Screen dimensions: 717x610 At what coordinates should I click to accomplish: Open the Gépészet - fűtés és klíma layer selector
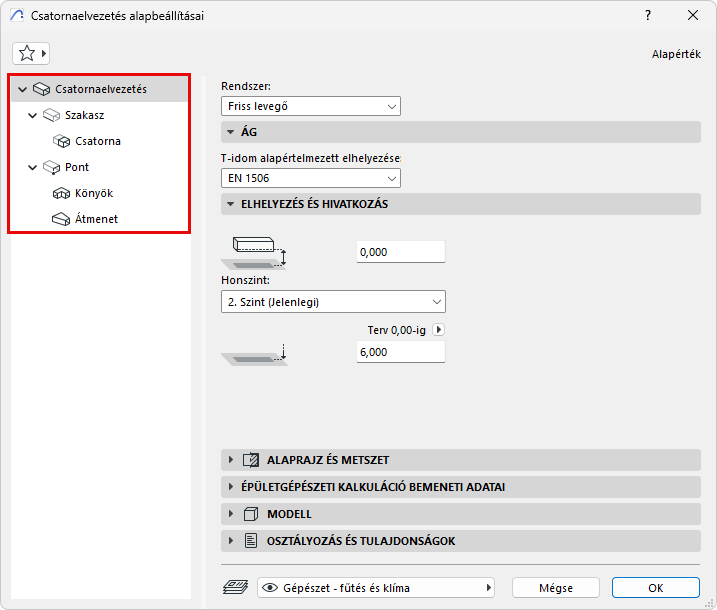click(x=377, y=588)
